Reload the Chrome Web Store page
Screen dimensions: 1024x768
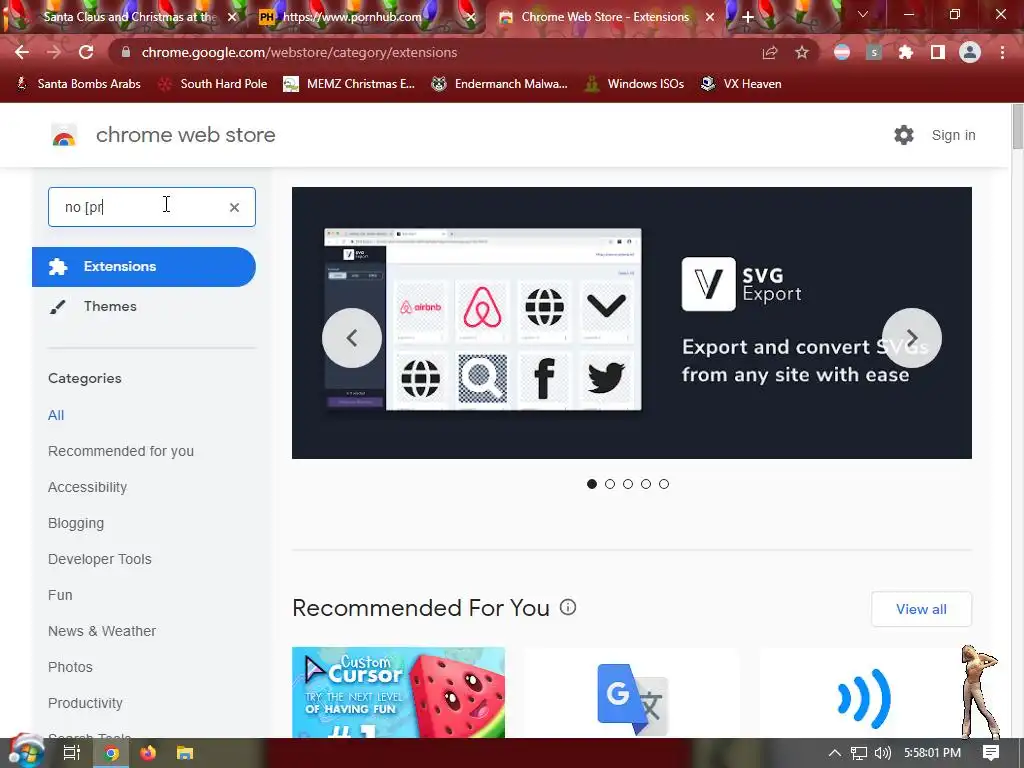86,52
